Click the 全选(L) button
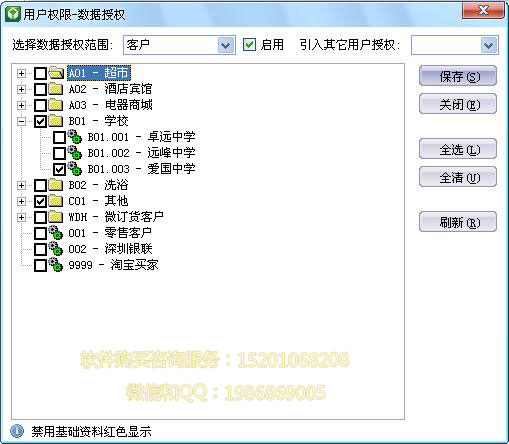Viewport: 509px width, 444px height. [x=458, y=149]
